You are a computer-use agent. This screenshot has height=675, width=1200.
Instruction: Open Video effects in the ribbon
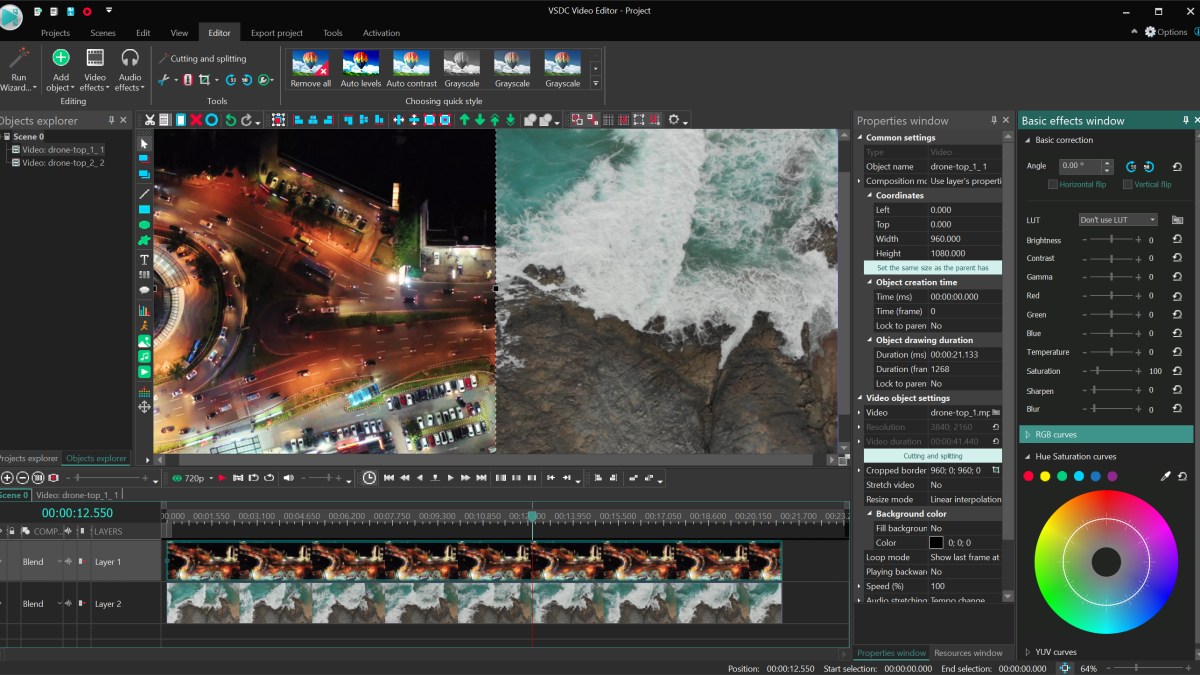(95, 69)
